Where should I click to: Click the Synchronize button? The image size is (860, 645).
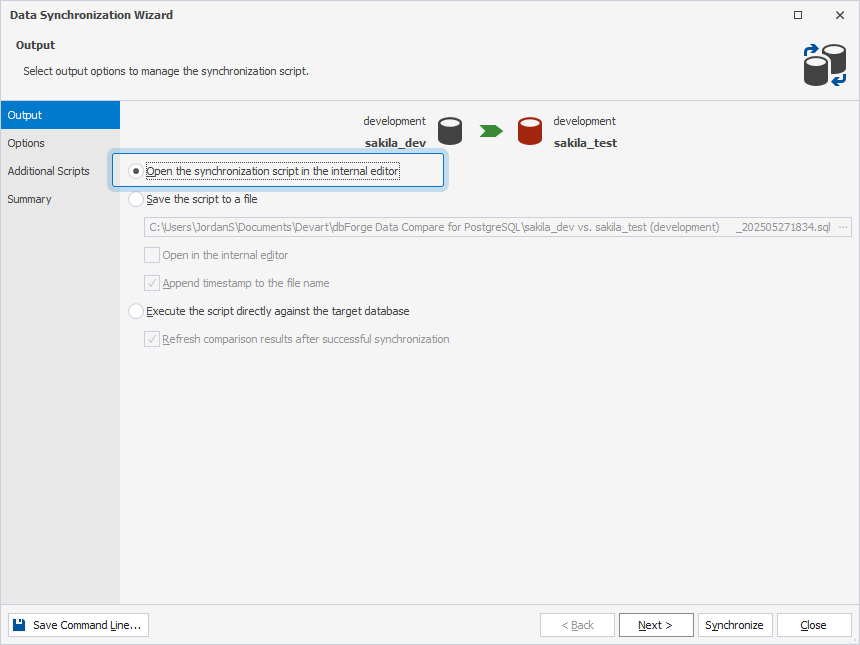point(735,624)
